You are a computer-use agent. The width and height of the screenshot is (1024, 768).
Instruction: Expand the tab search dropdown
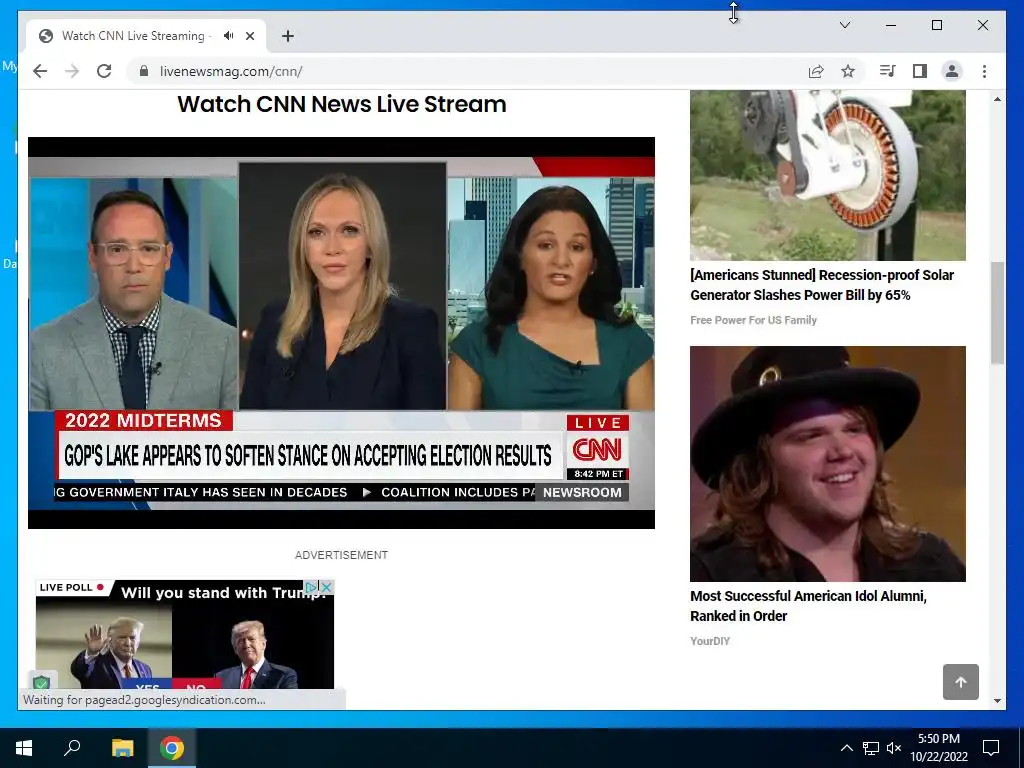click(x=845, y=25)
